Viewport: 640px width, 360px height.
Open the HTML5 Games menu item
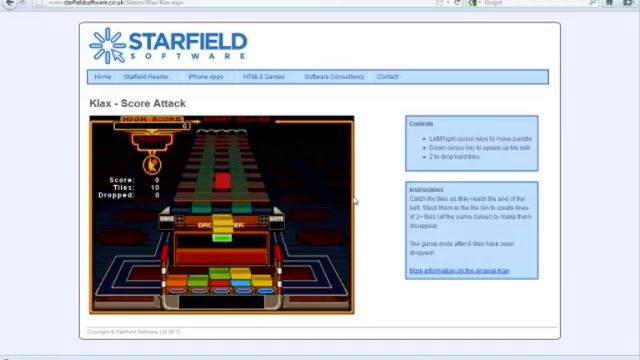(x=264, y=77)
